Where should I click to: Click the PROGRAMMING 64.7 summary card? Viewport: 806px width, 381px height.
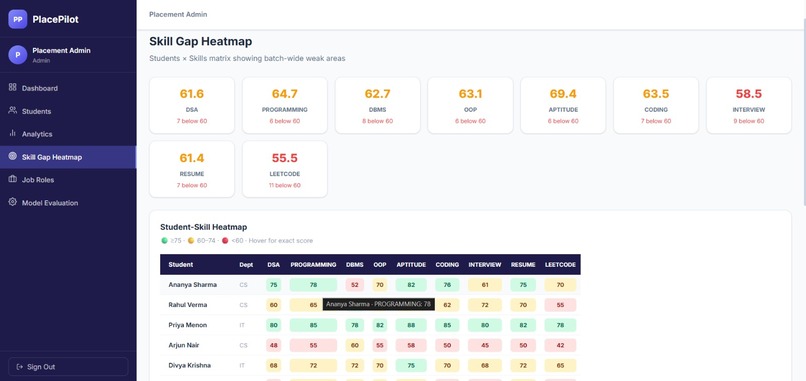click(285, 105)
